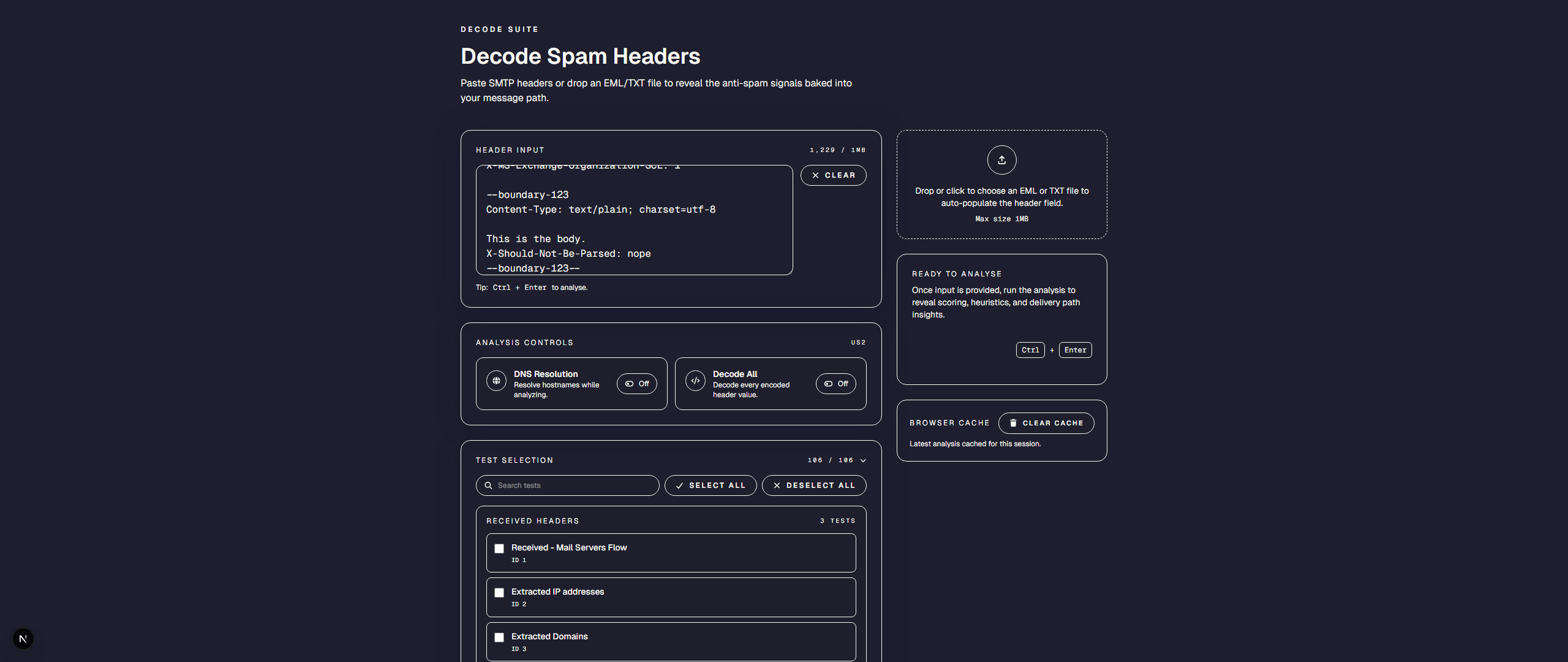Click the Next.js N badge icon

(23, 639)
